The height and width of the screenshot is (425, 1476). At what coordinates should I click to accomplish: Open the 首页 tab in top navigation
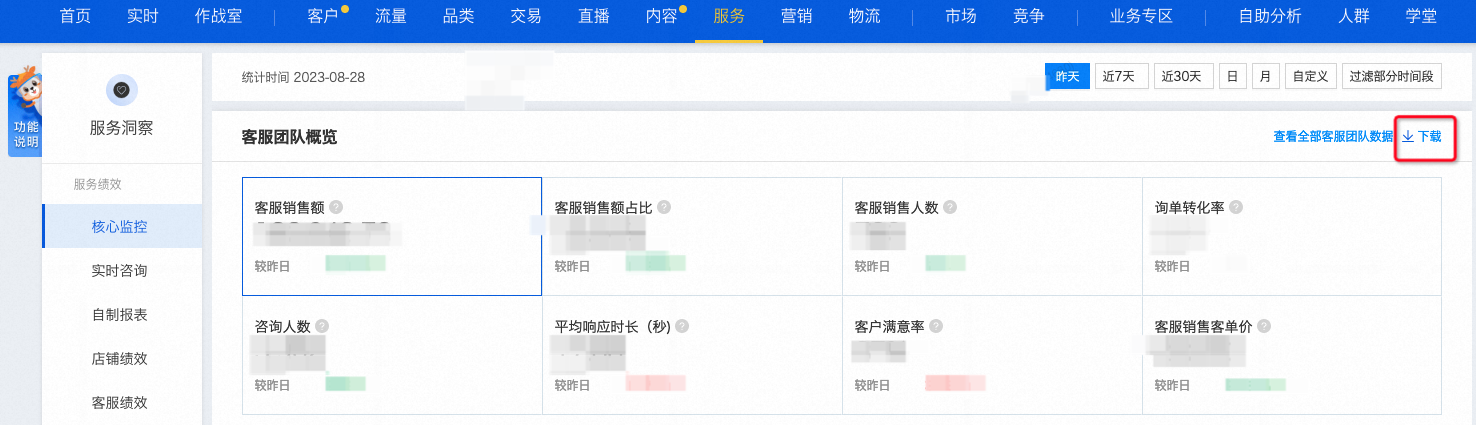click(x=75, y=17)
